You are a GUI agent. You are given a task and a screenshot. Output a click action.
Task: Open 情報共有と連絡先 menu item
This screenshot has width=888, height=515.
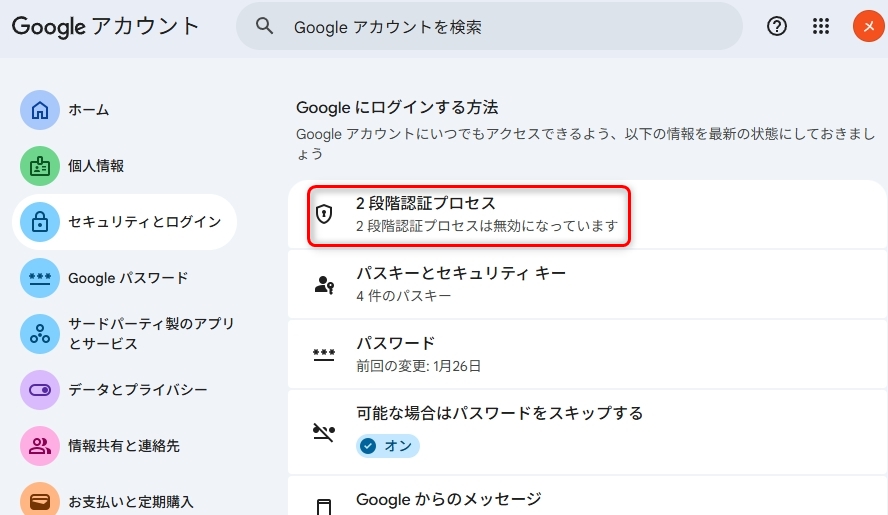pyautogui.click(x=124, y=446)
